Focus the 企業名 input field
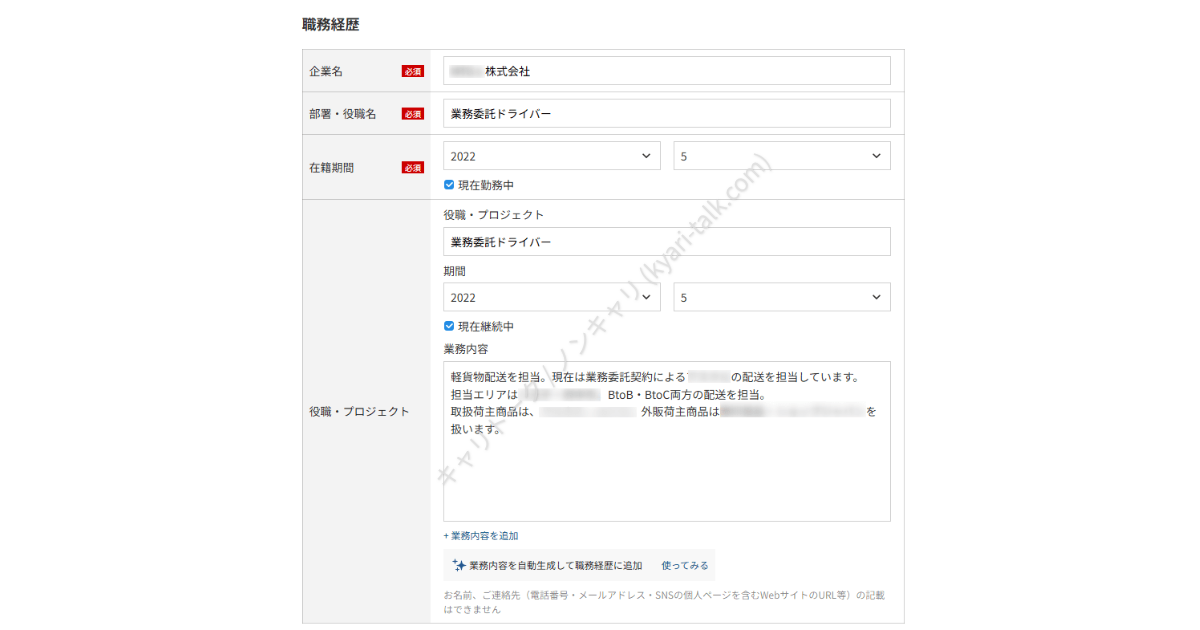The image size is (1200, 630). point(666,71)
